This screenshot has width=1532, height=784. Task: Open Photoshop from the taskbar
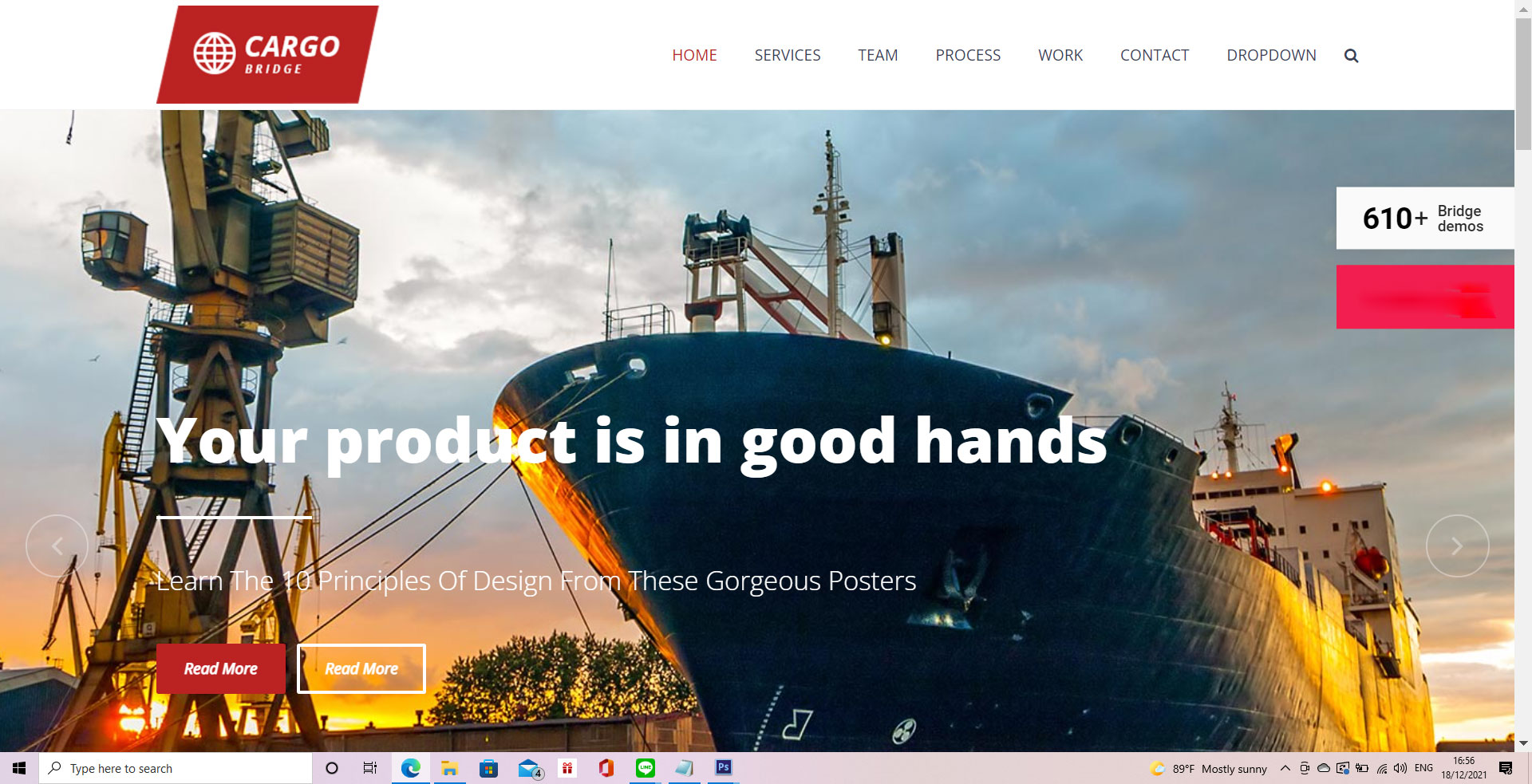(723, 768)
